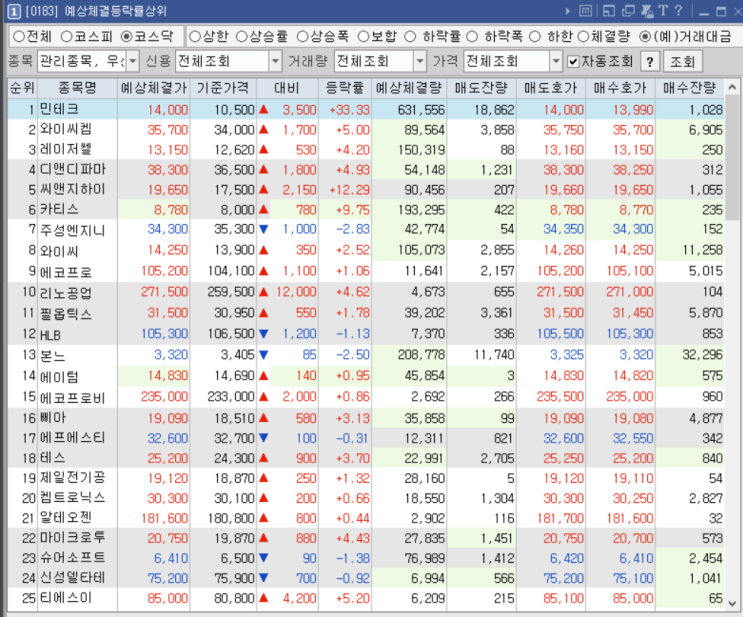743x617 pixels.
Task: Select the 주성엔지니 stock name
Action: pyautogui.click(x=72, y=230)
